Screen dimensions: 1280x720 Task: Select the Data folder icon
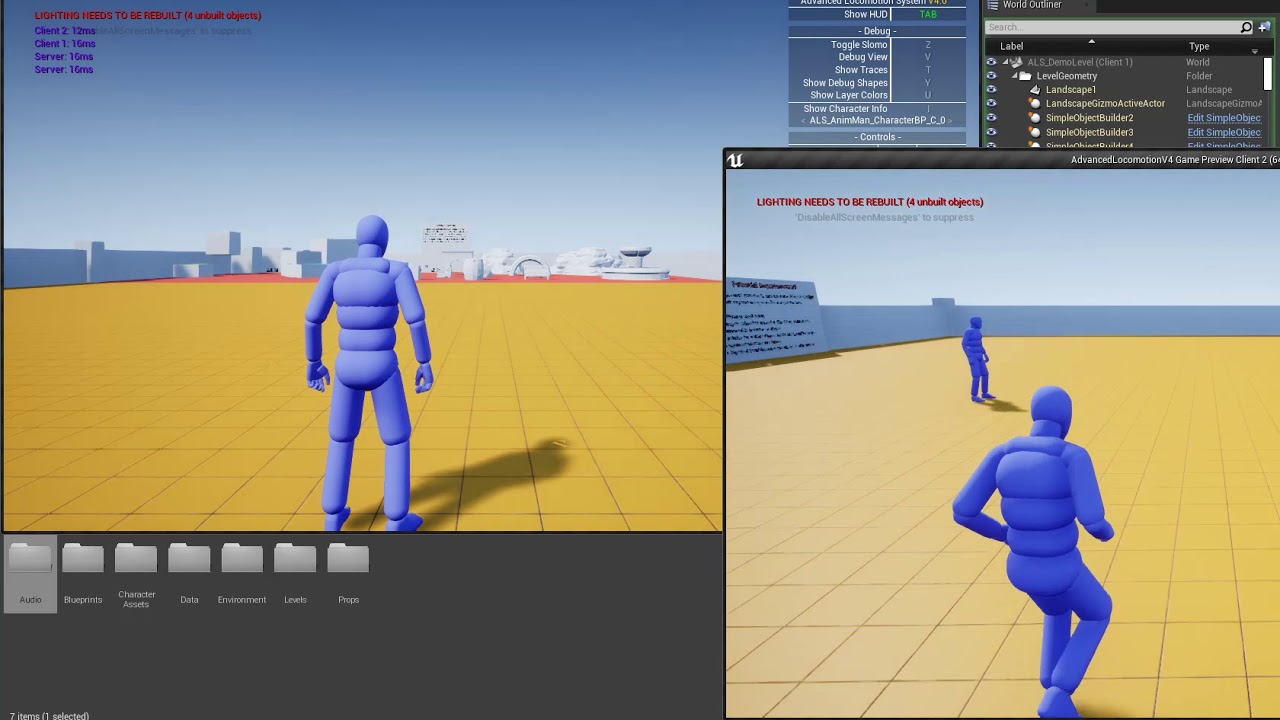pyautogui.click(x=189, y=558)
